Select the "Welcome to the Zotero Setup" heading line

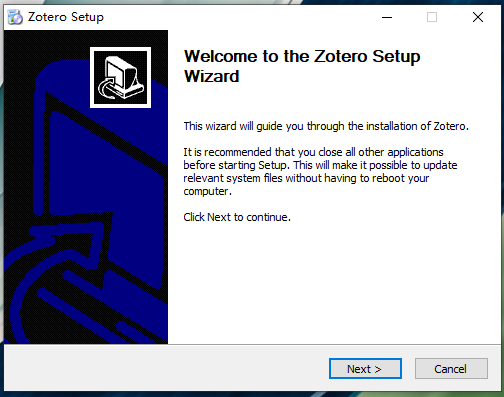point(302,56)
